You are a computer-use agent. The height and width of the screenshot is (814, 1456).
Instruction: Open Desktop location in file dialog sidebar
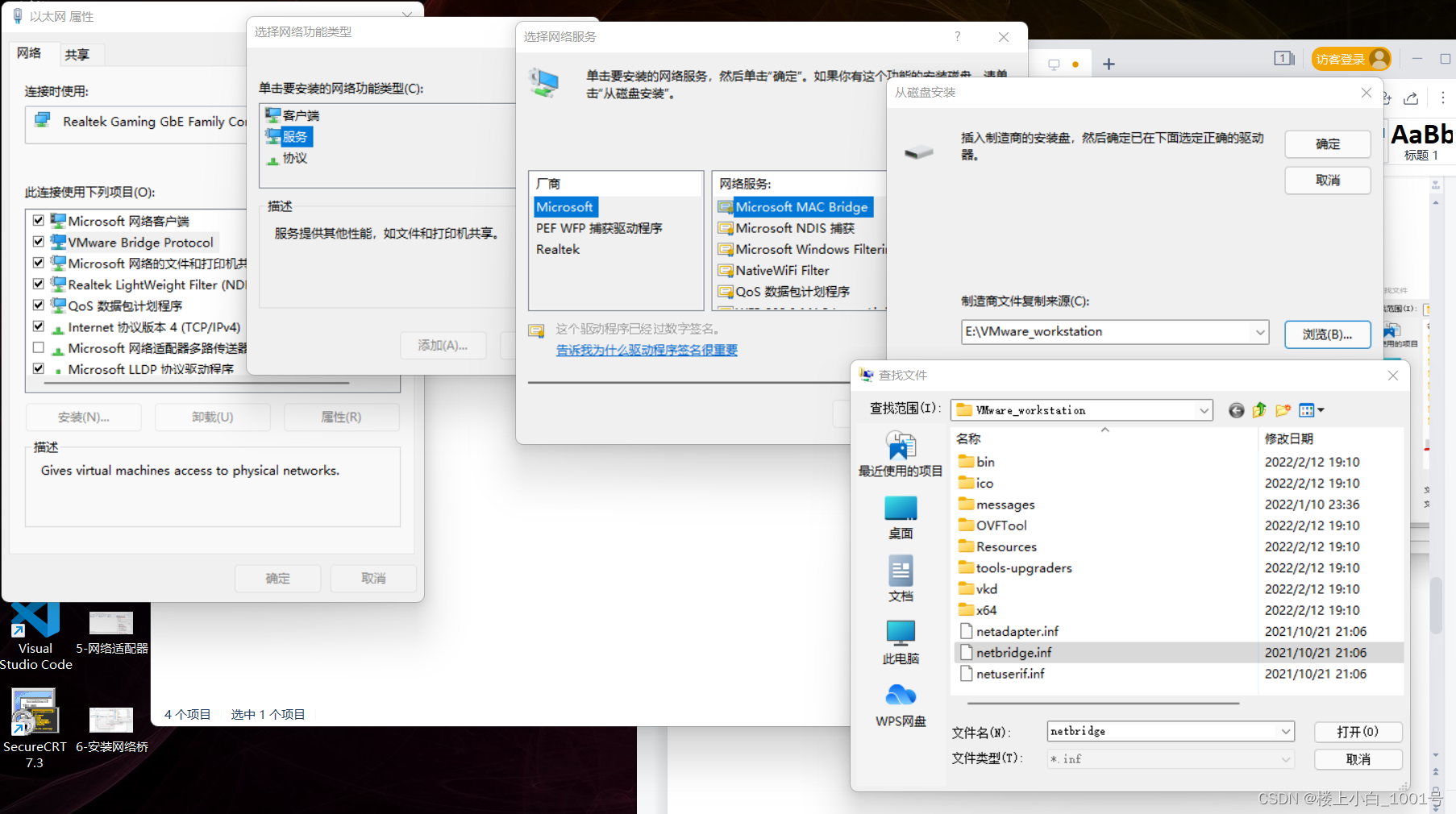(x=901, y=517)
